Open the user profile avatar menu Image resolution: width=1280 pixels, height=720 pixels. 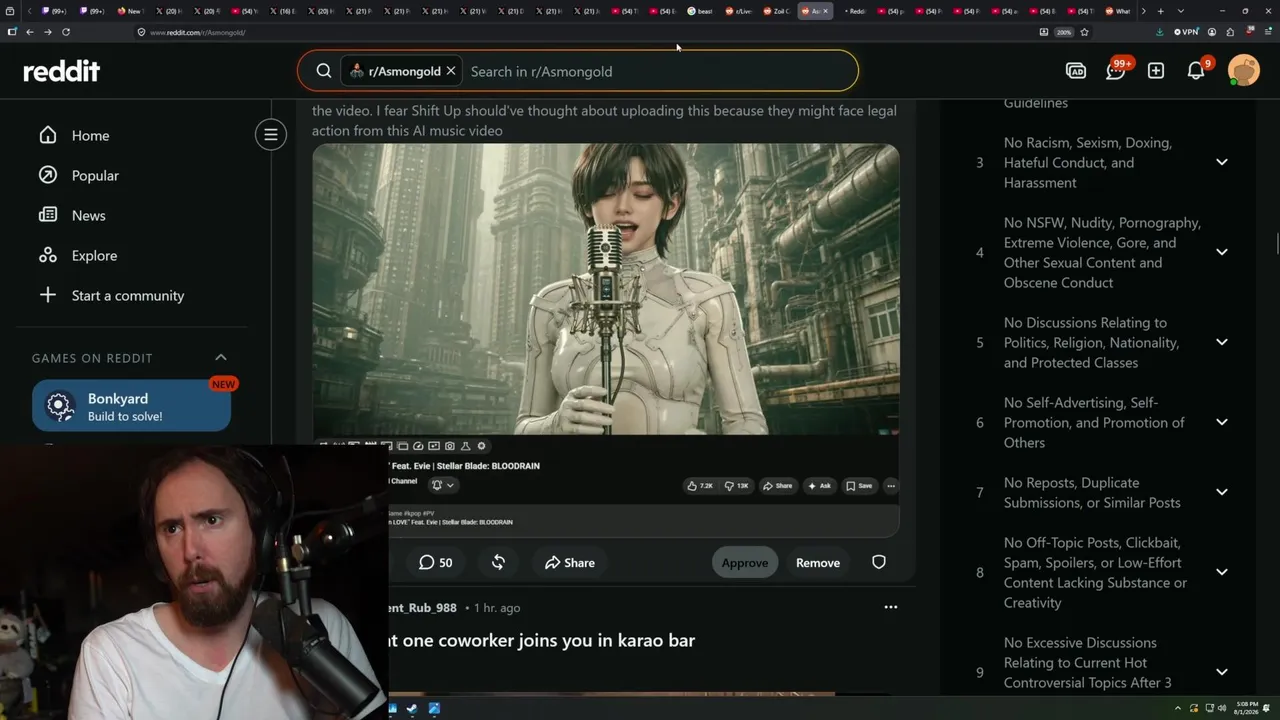tap(1244, 71)
